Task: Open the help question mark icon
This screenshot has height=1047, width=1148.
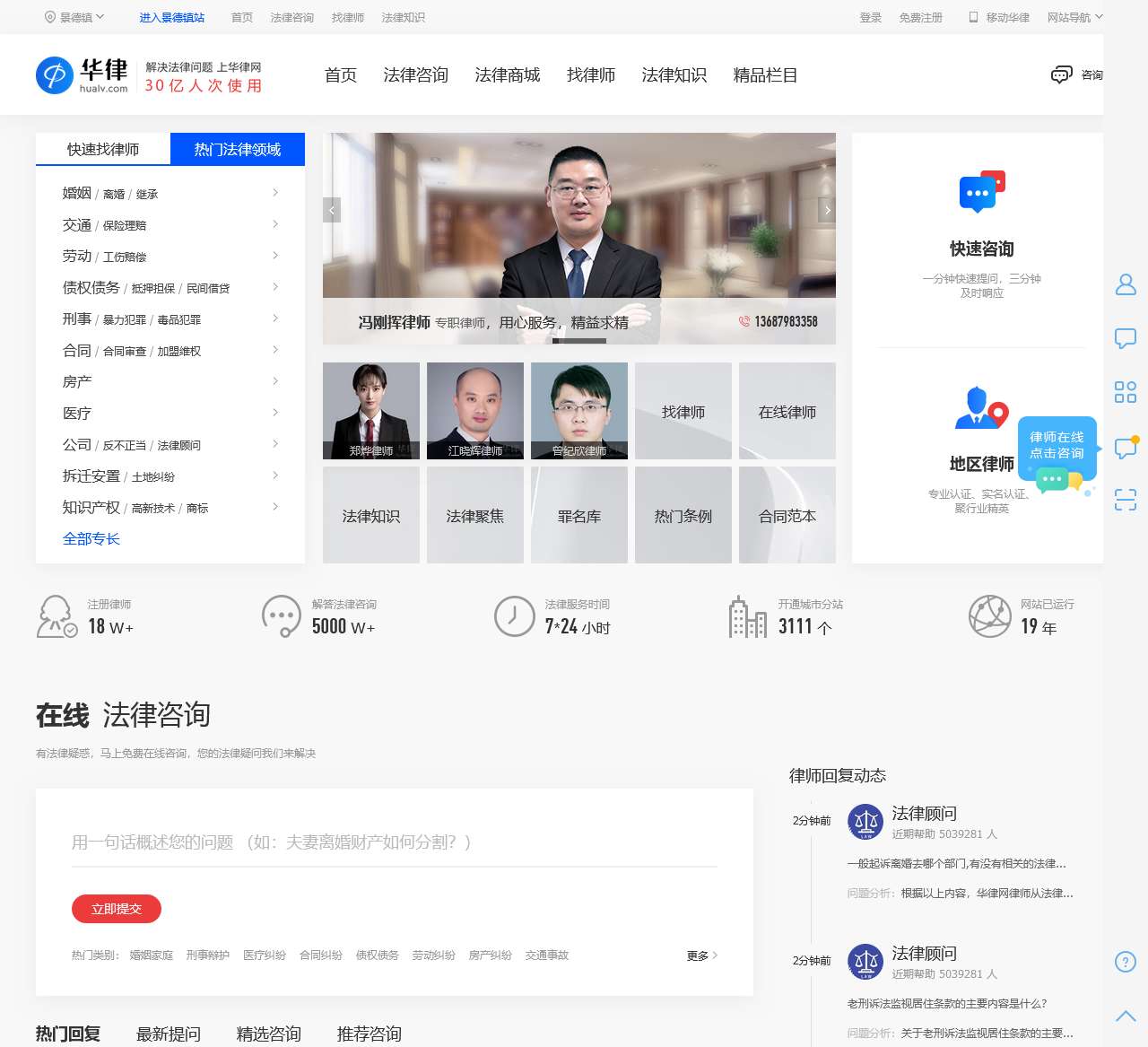Action: coord(1126,962)
